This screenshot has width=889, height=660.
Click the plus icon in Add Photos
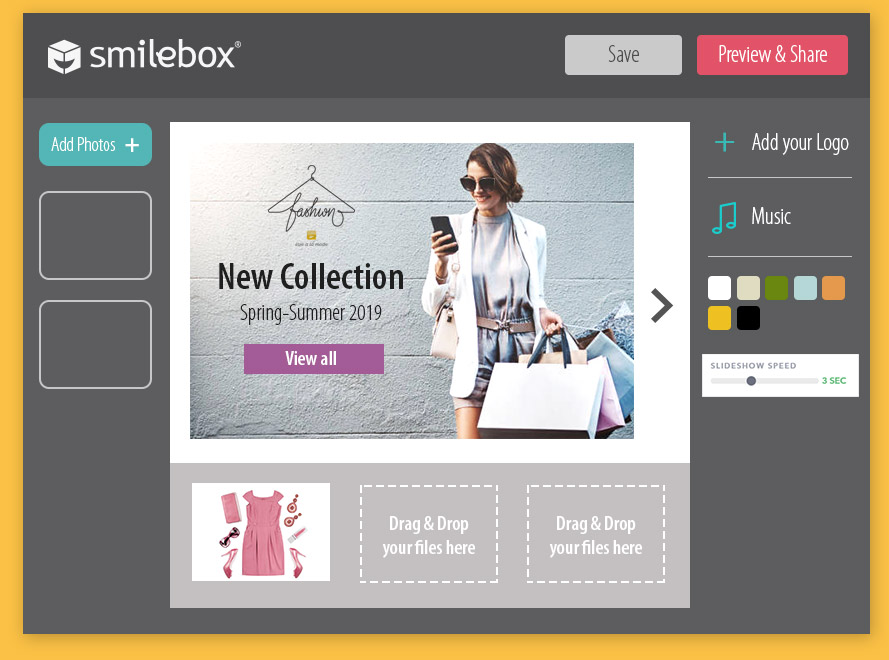(x=132, y=145)
